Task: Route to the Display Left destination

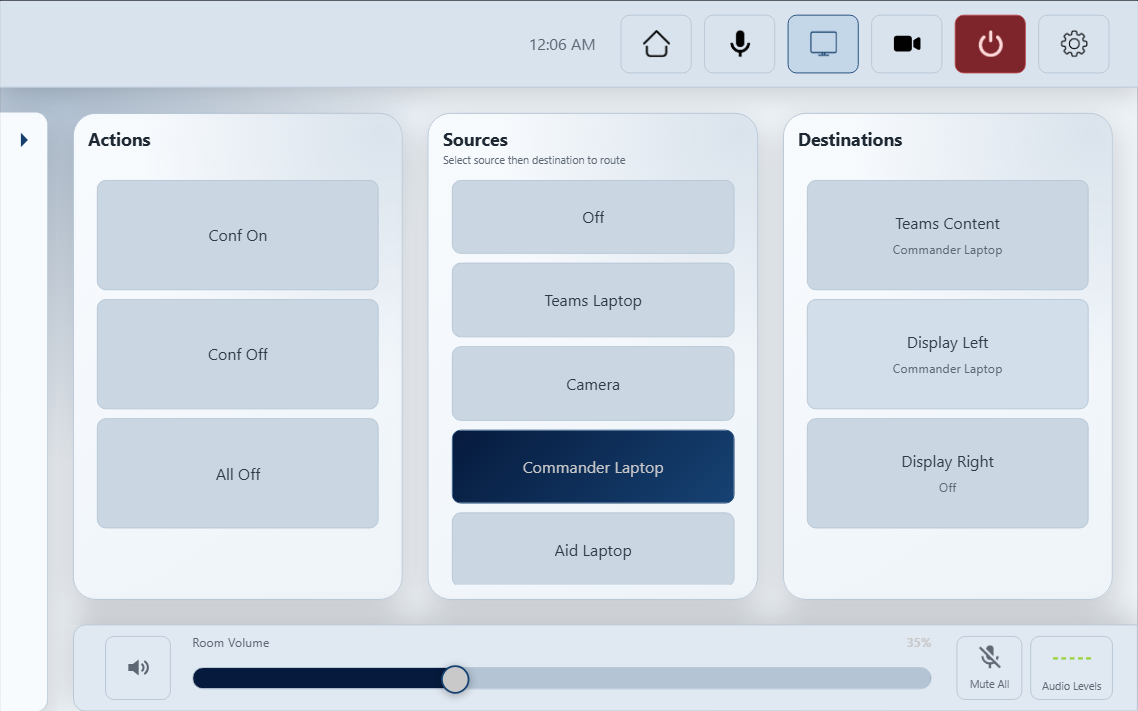Action: [x=947, y=354]
